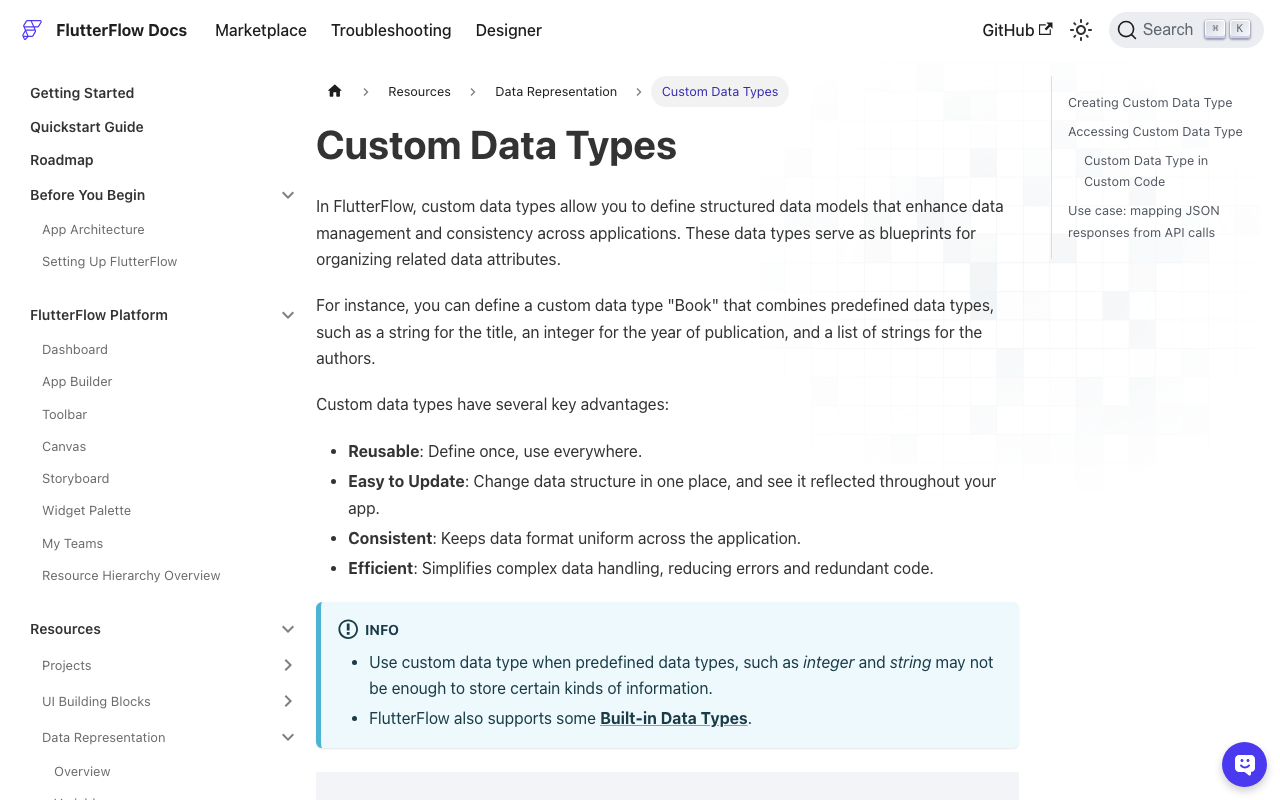This screenshot has width=1280, height=800.
Task: Click the FlutterFlow Platform sidebar label
Action: point(99,315)
